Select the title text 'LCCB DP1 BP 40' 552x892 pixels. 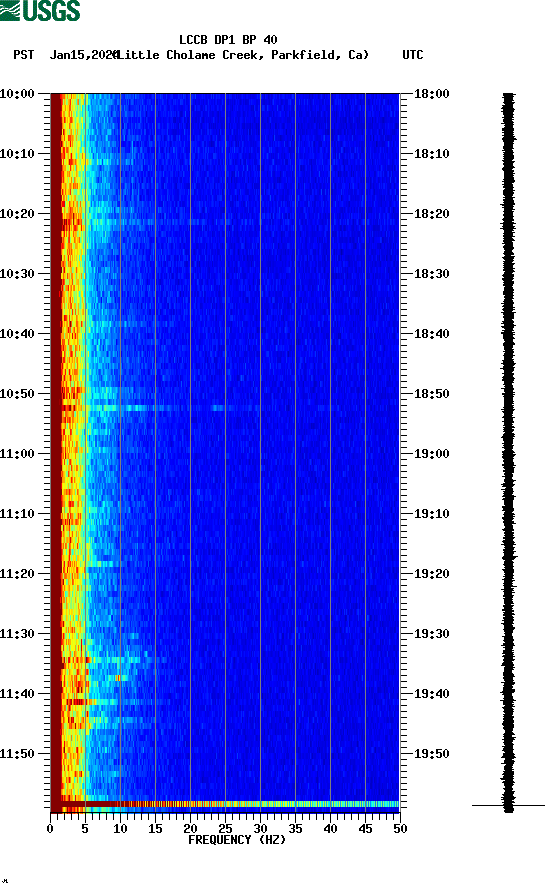[228, 40]
